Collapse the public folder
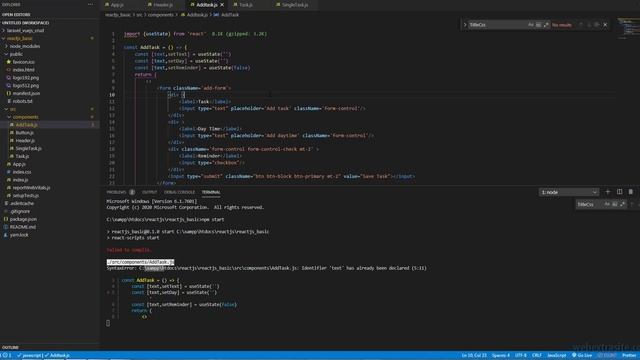Image resolution: width=640 pixels, height=360 pixels. coord(16,54)
